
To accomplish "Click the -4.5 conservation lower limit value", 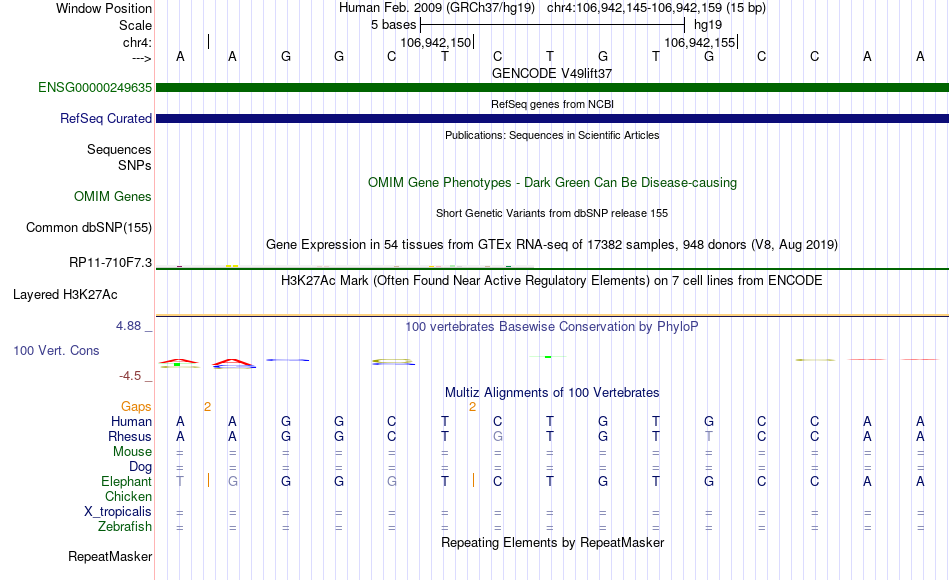I will pos(130,376).
